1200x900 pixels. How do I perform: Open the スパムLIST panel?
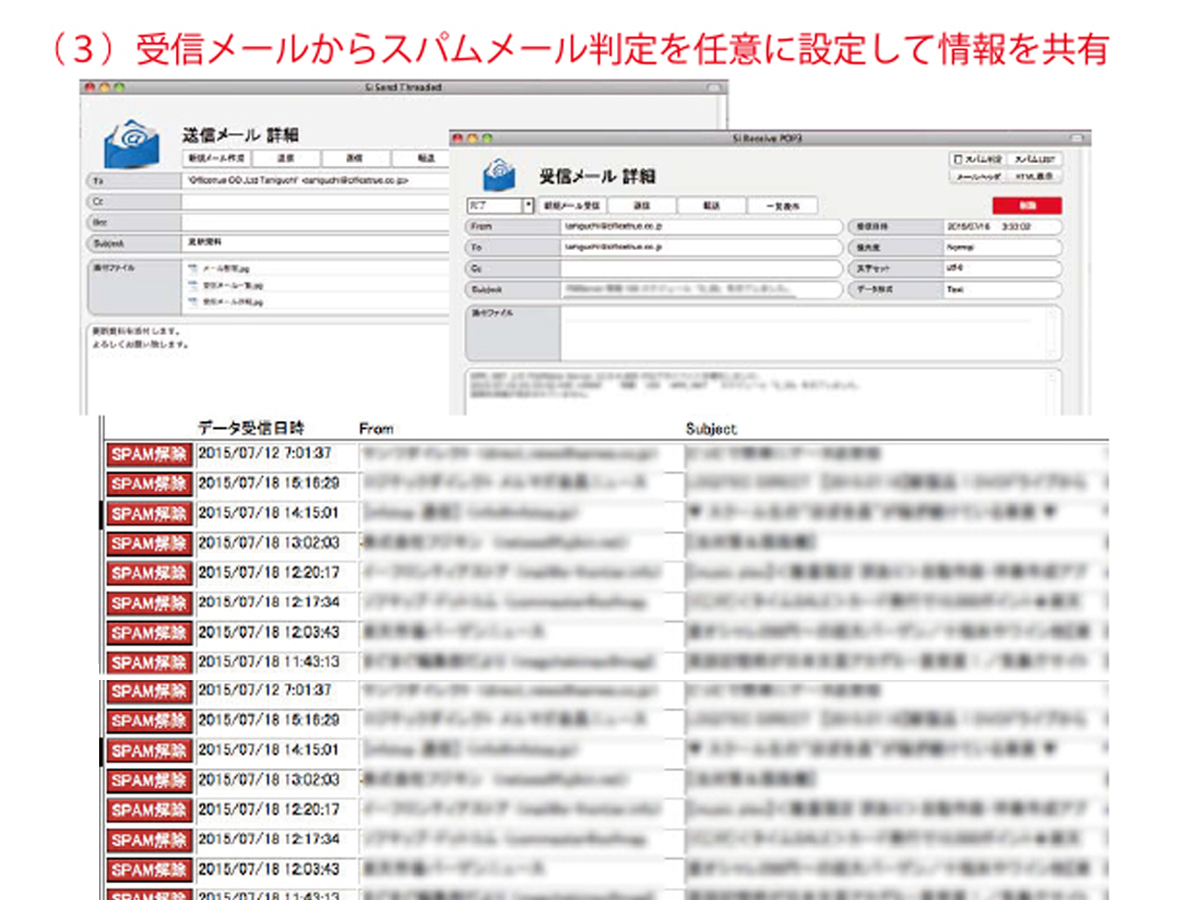[x=1033, y=159]
